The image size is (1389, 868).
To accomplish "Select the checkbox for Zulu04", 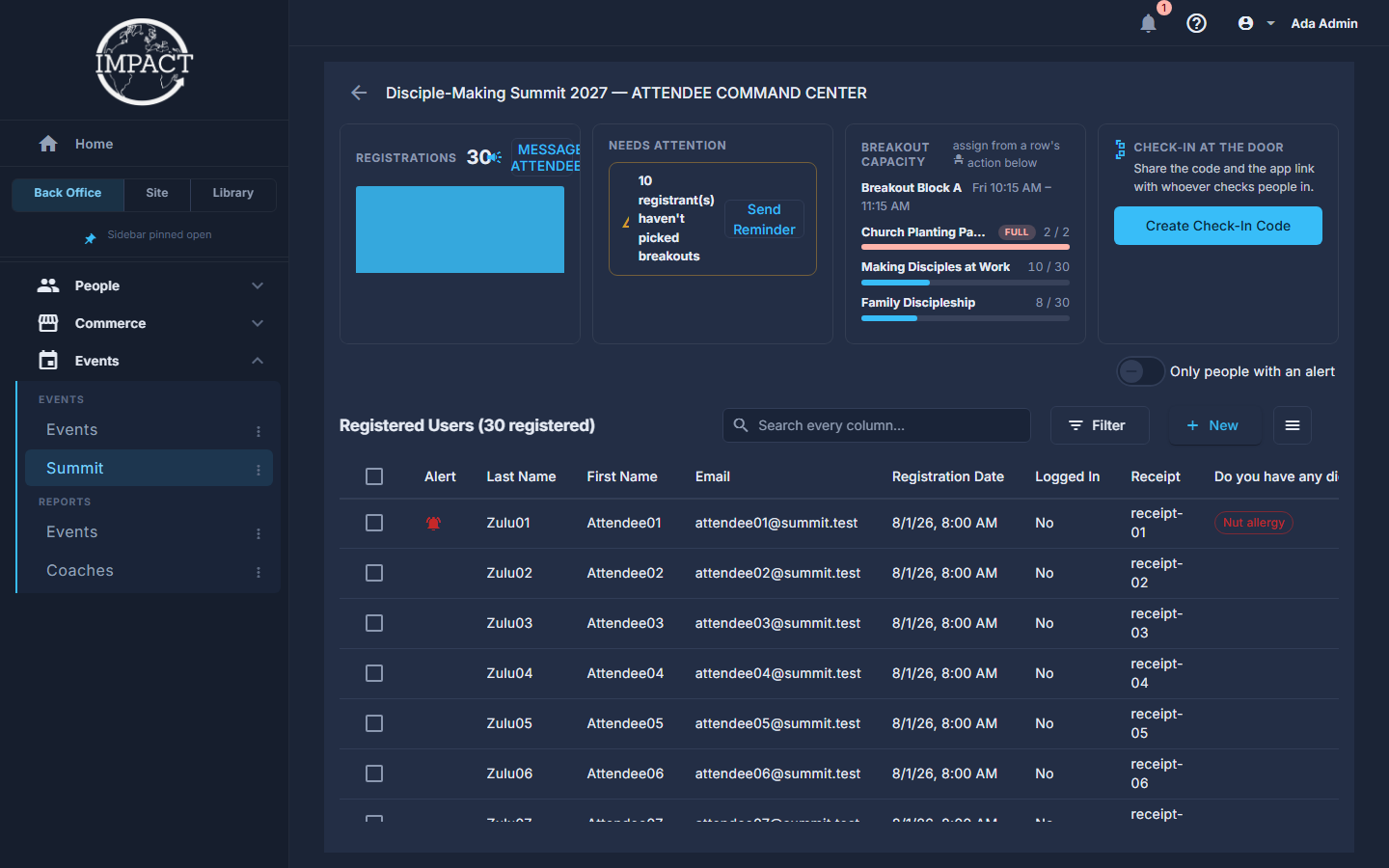I will (x=374, y=673).
